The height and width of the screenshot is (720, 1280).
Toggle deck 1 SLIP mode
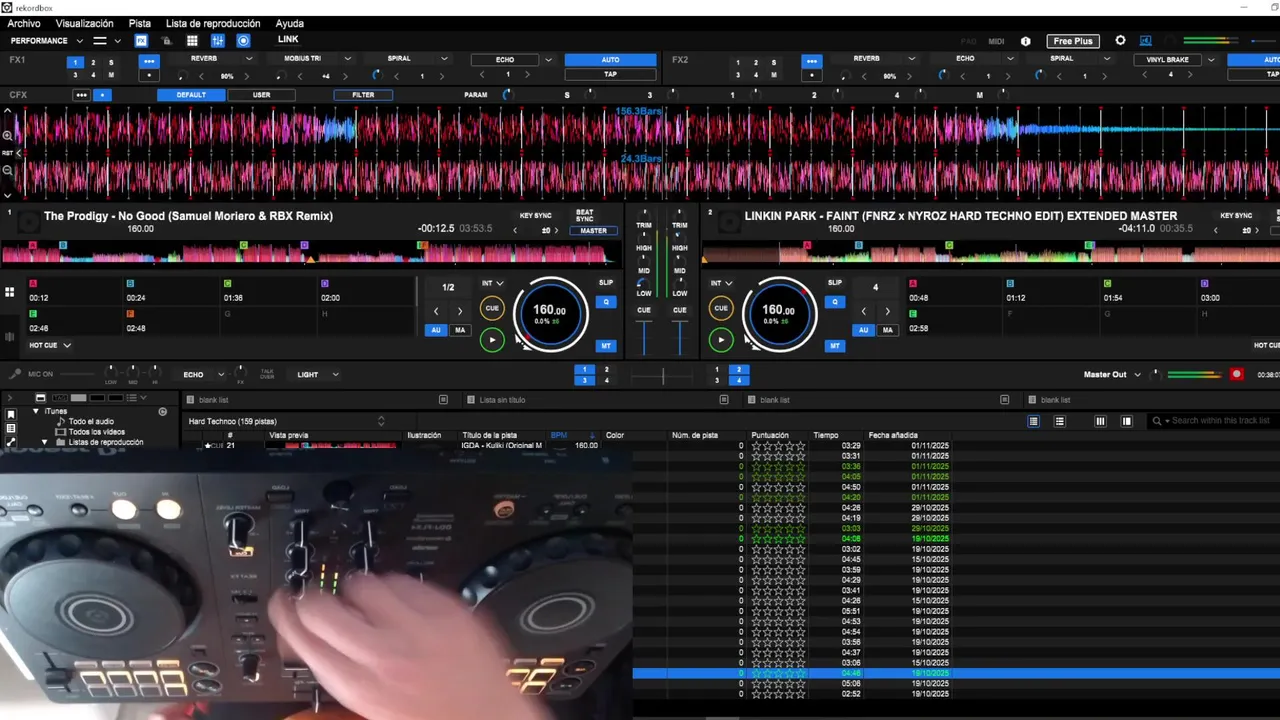coord(606,283)
